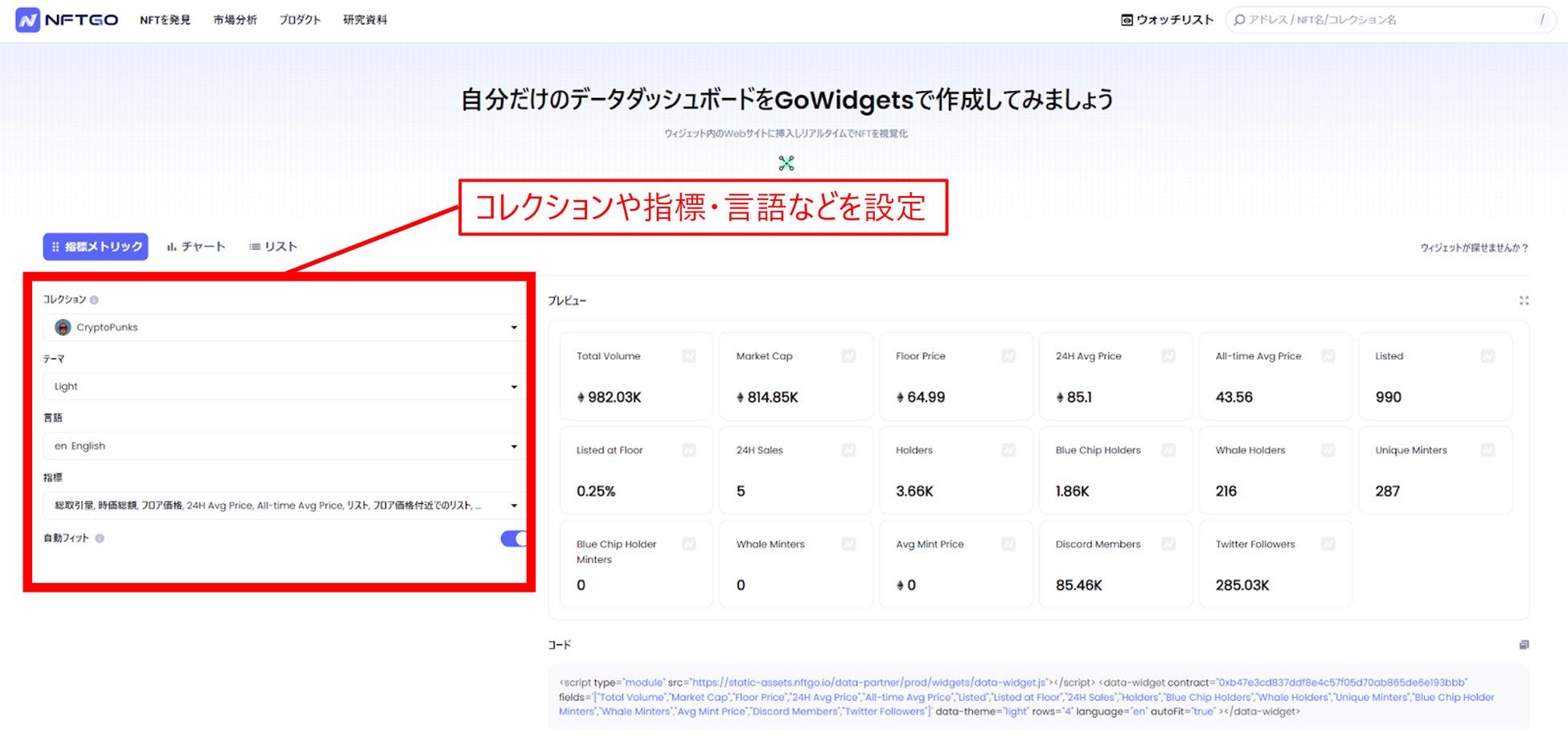The width and height of the screenshot is (1568, 742).
Task: Switch to the 指標メトリック tab
Action: (96, 247)
